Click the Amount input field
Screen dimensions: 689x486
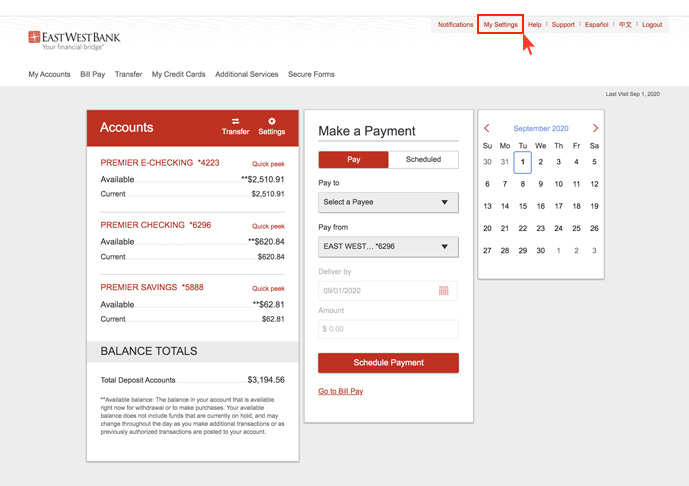(x=388, y=329)
